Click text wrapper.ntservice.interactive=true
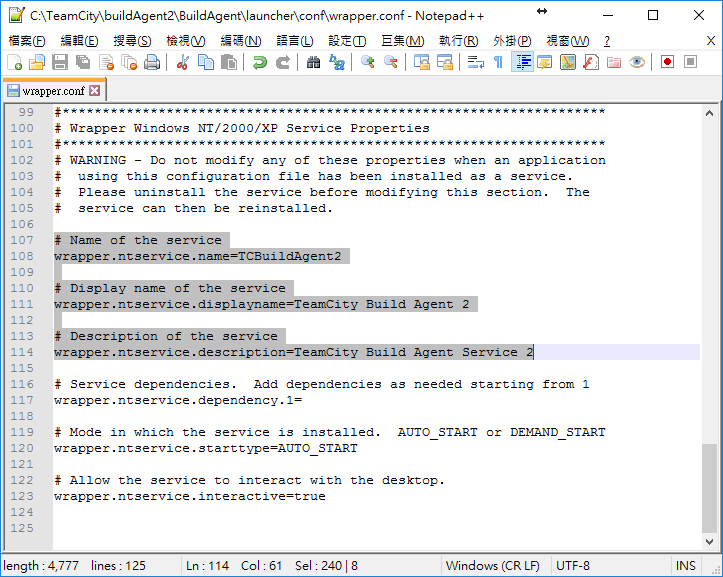 190,496
